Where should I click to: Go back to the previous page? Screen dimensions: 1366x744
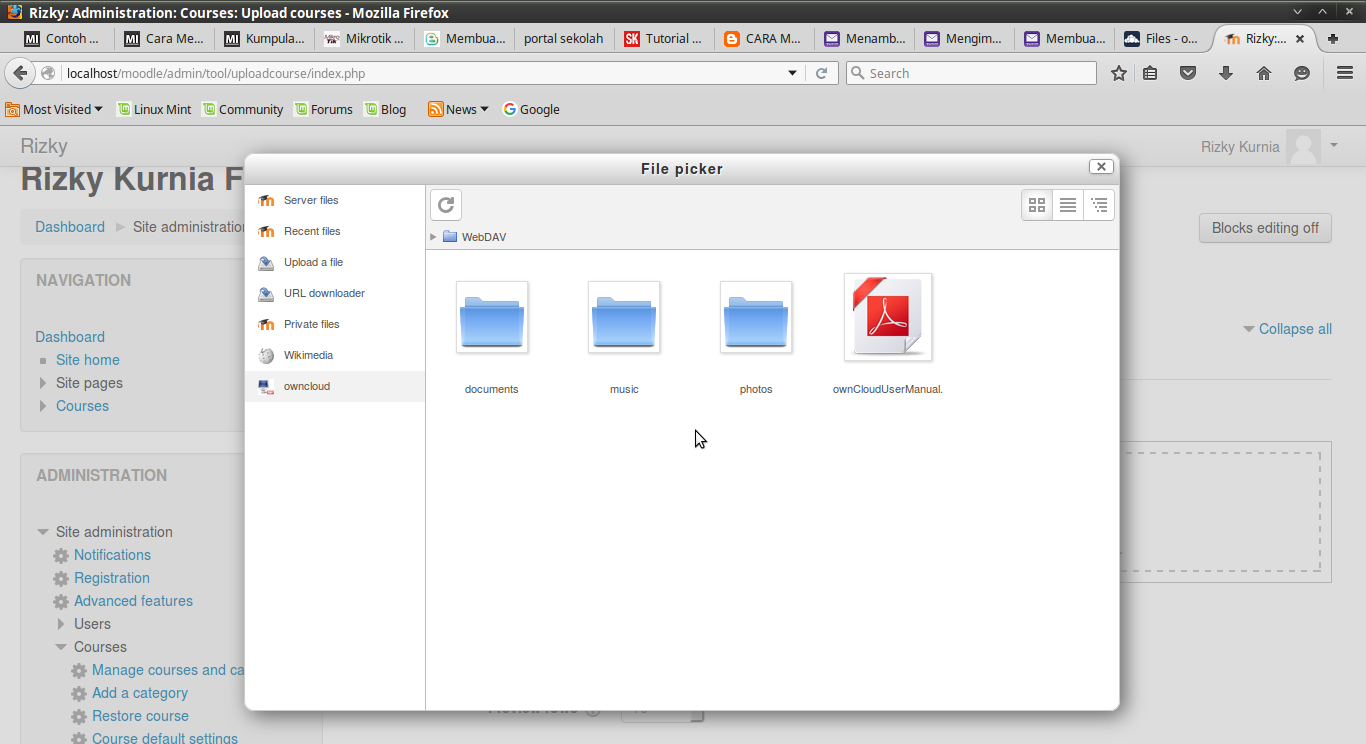pos(20,73)
